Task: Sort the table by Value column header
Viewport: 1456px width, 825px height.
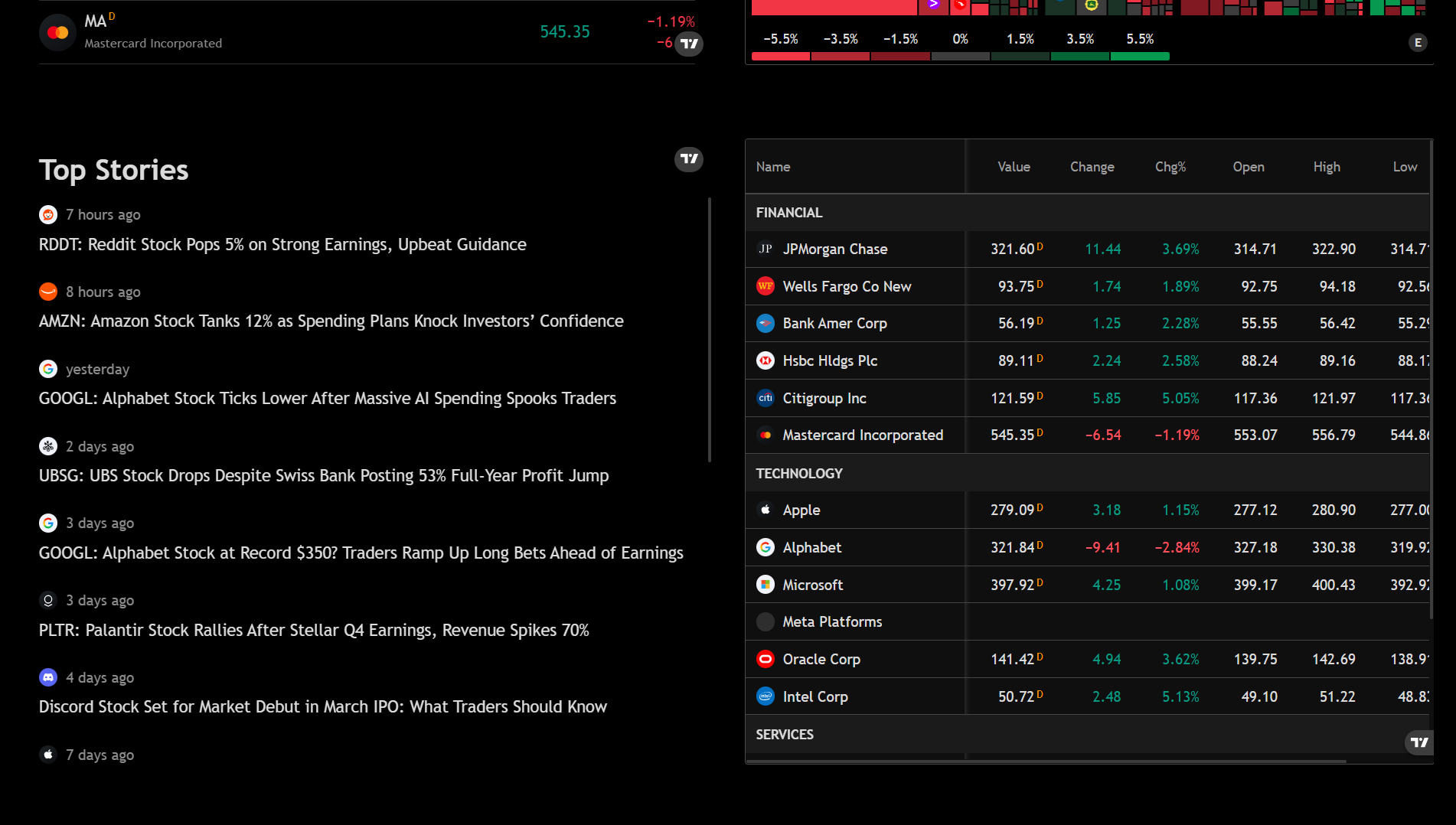Action: click(x=1014, y=167)
